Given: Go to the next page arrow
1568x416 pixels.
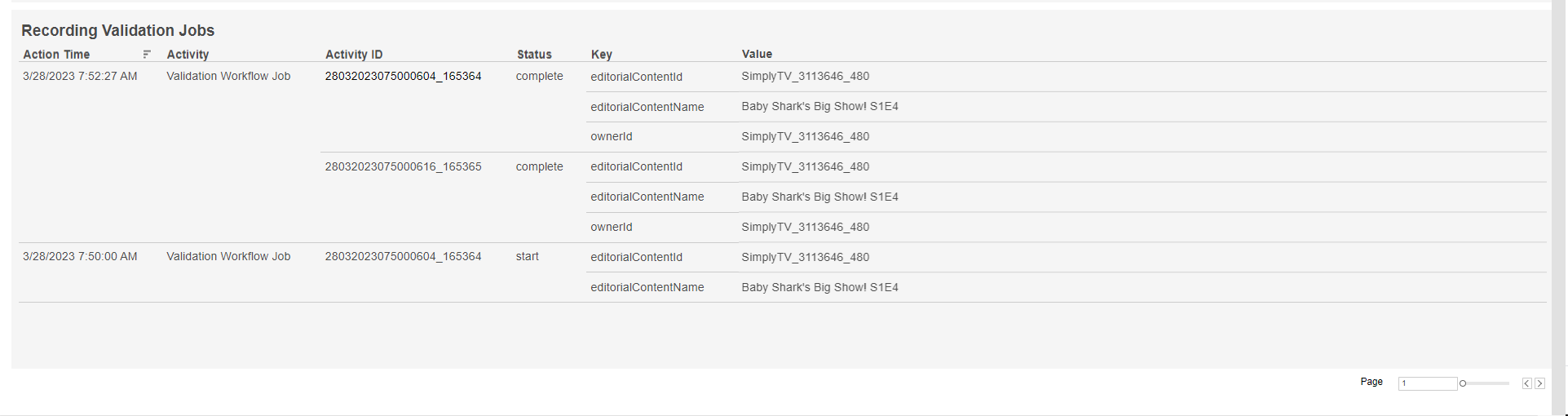Looking at the screenshot, I should pyautogui.click(x=1539, y=383).
